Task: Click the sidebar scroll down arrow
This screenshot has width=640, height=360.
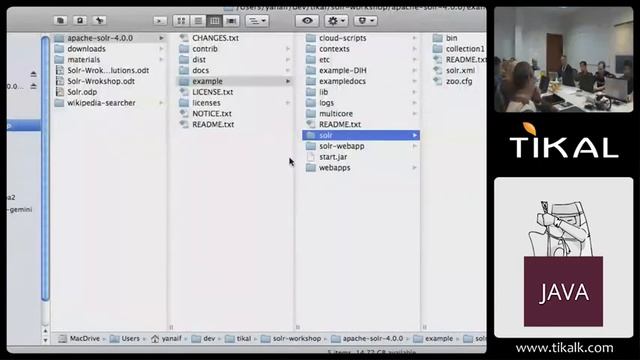Action: click(45, 340)
